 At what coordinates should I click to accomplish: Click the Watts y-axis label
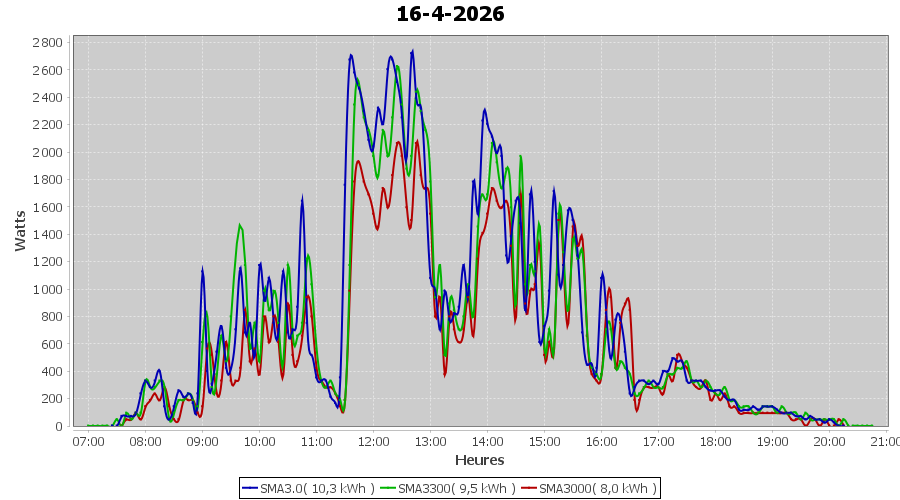(21, 230)
